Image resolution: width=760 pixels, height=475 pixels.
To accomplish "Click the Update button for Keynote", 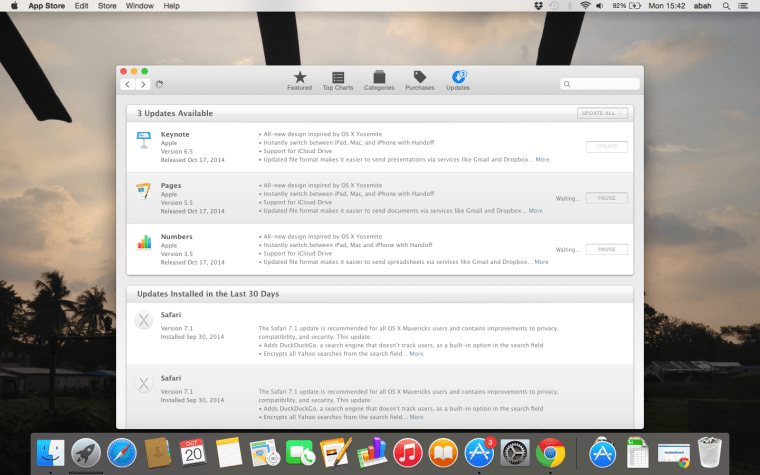I will point(606,146).
